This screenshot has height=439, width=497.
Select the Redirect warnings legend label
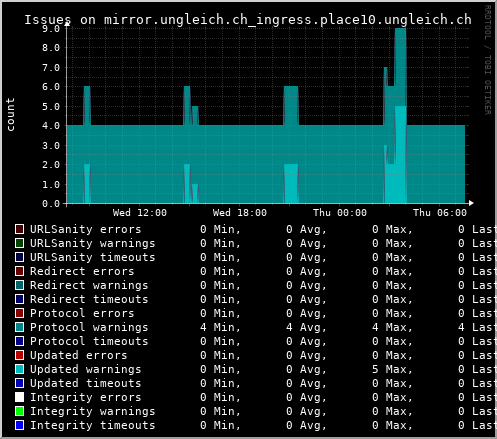89,285
